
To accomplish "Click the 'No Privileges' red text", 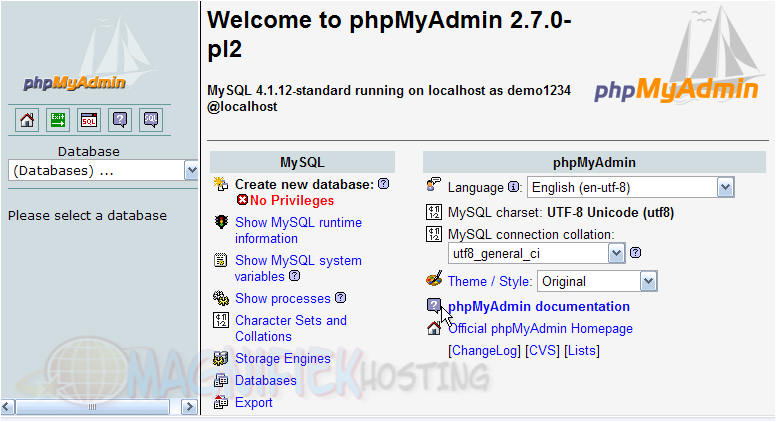I will 291,200.
